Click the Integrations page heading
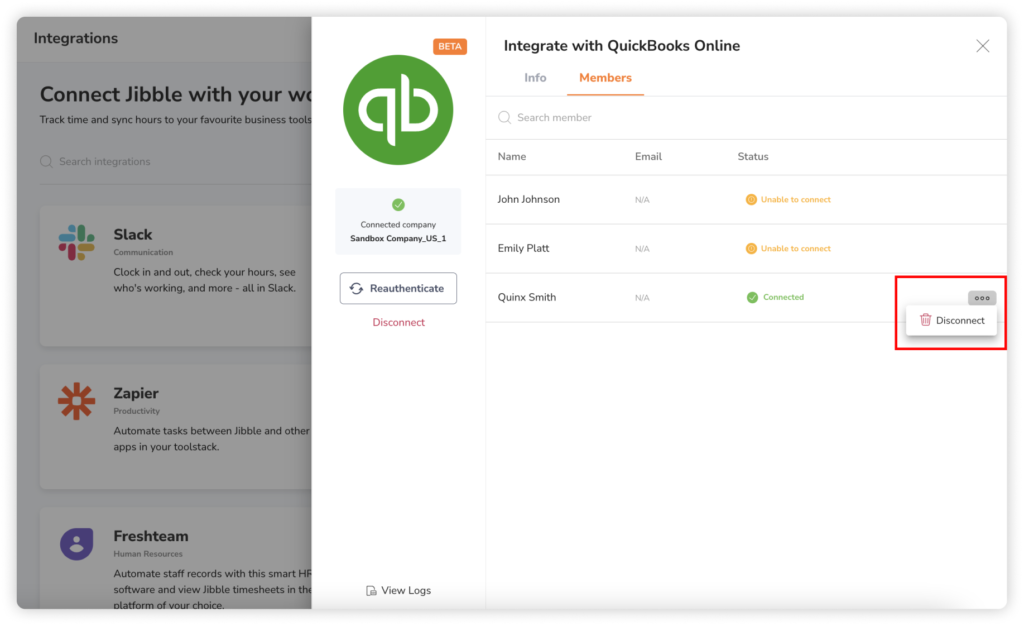 76,39
